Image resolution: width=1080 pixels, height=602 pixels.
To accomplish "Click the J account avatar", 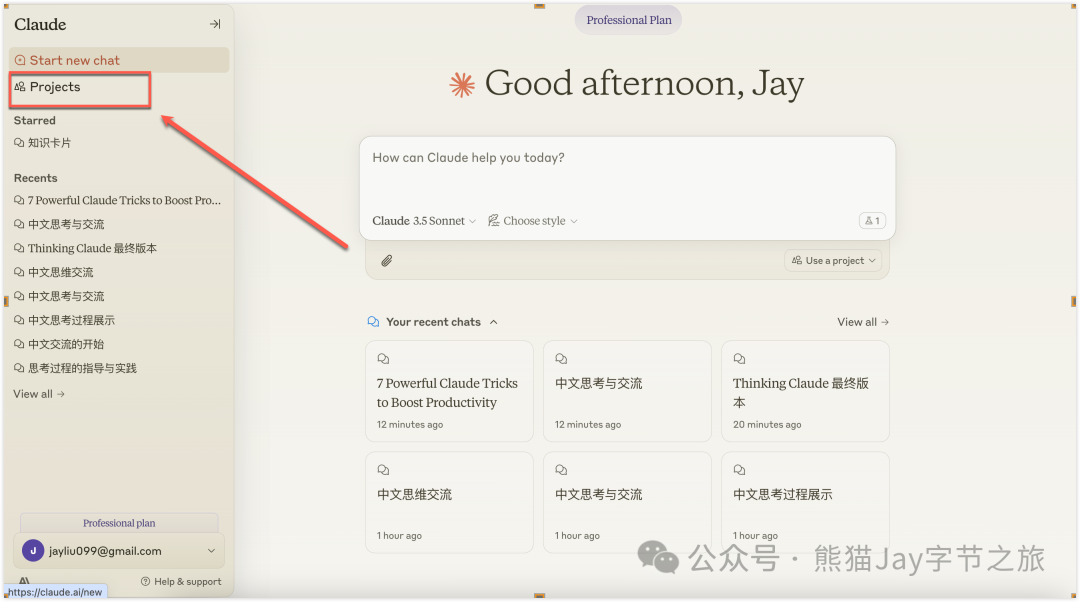I will pos(33,551).
